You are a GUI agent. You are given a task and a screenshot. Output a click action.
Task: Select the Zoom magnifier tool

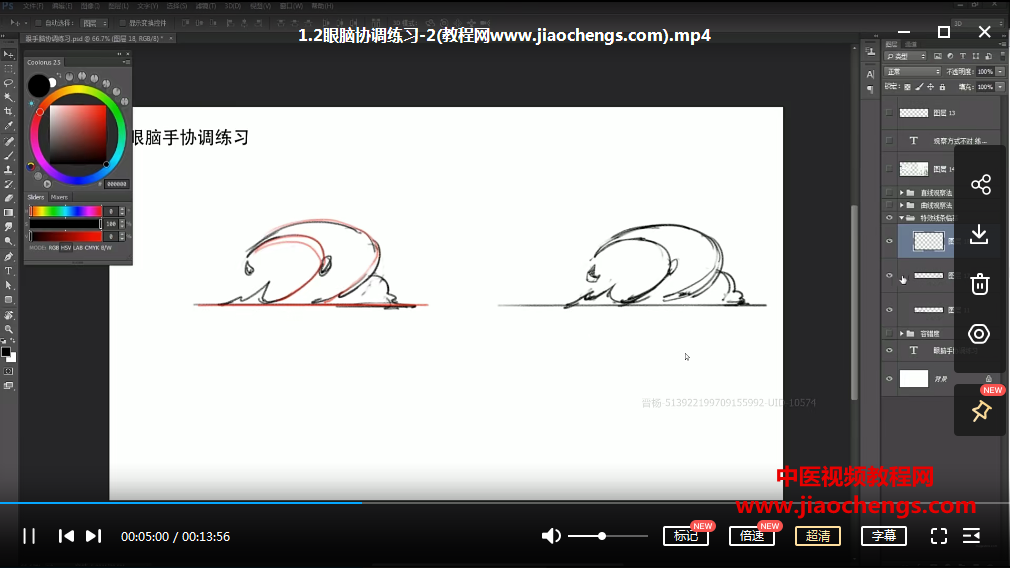8,330
